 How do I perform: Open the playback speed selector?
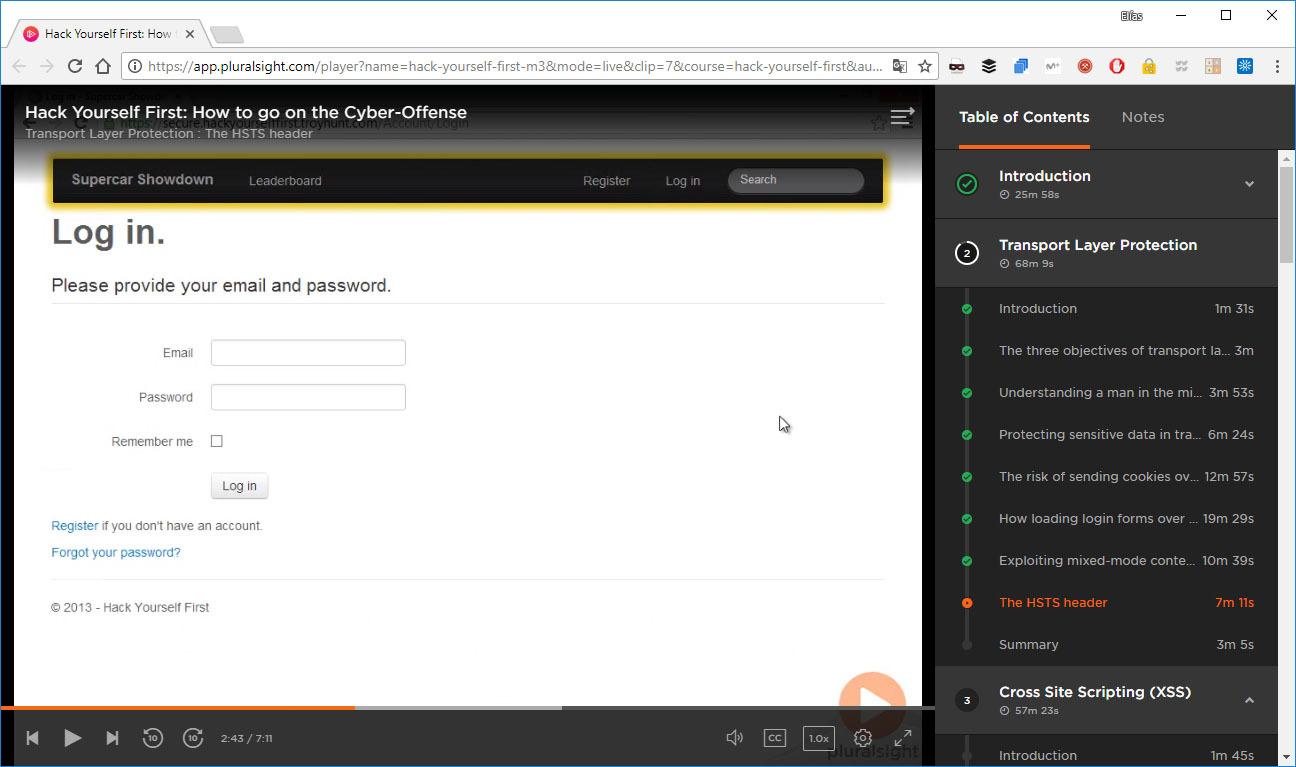click(x=818, y=738)
